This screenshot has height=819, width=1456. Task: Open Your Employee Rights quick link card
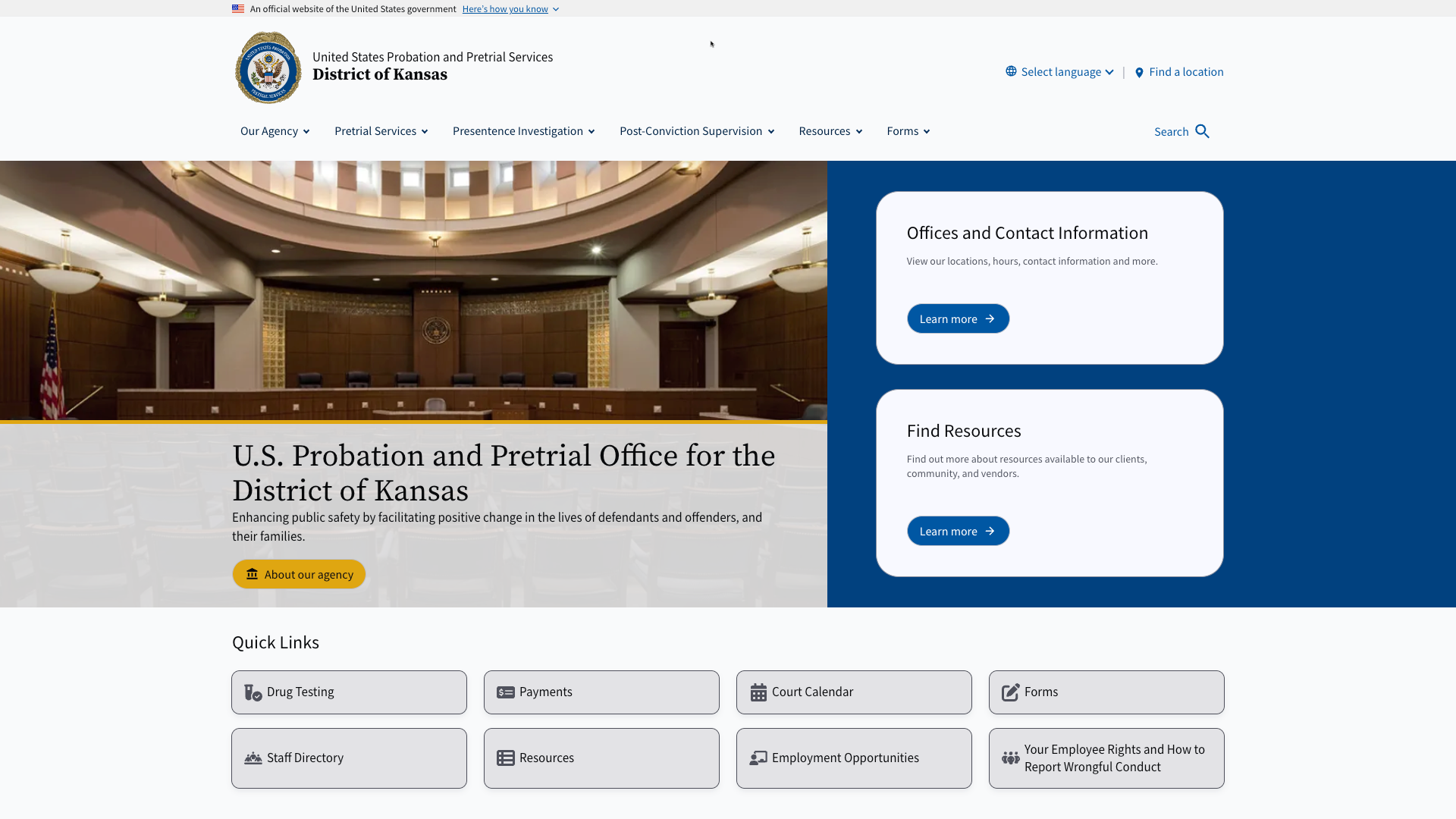tap(1106, 758)
